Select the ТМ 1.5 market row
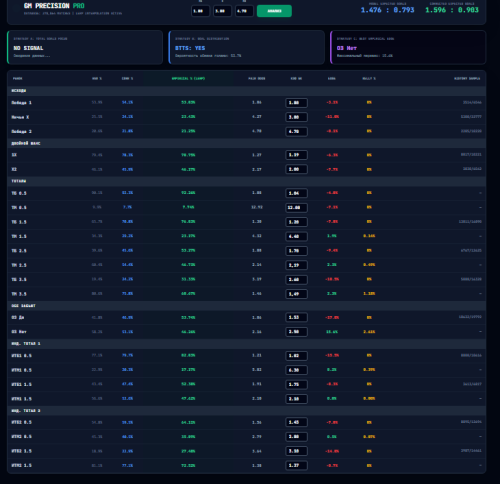This screenshot has width=500, height=484. coord(247,236)
